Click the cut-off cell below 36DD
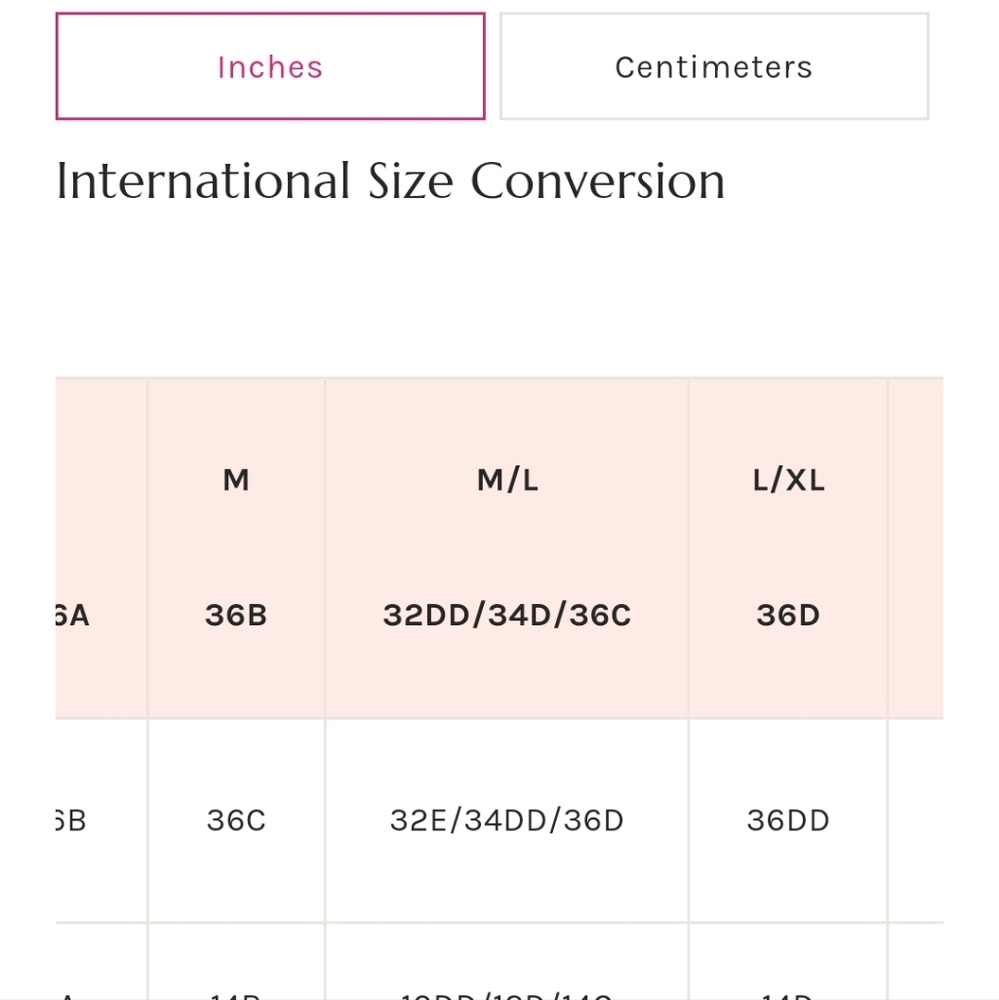Screen dimensions: 999x1000 [788, 962]
